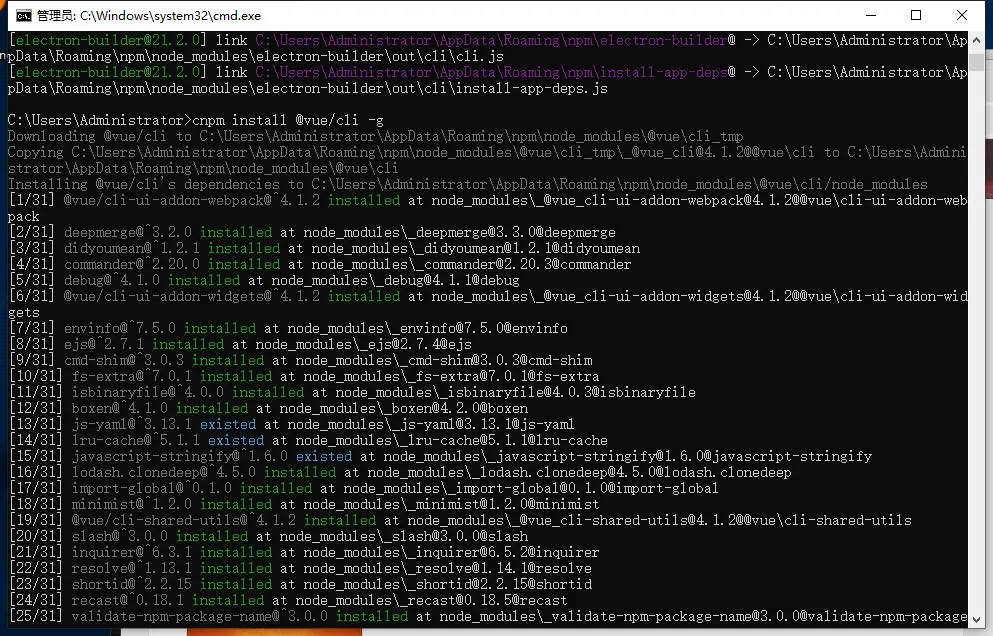The height and width of the screenshot is (636, 993).
Task: Click the [9/31] cmd-shim line
Action: (x=300, y=360)
